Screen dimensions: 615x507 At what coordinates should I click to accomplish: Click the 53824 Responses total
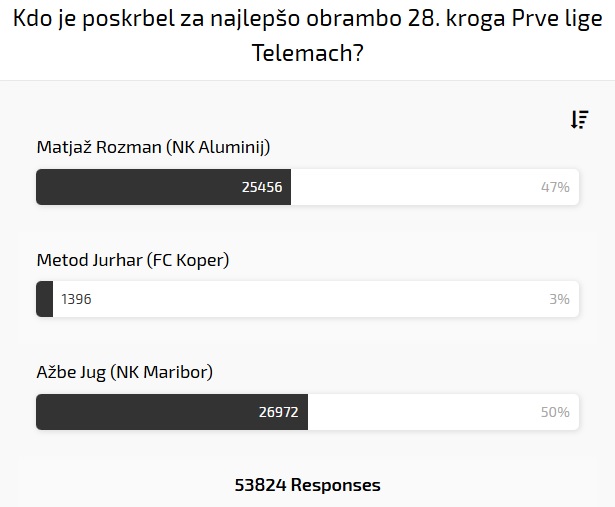click(307, 485)
